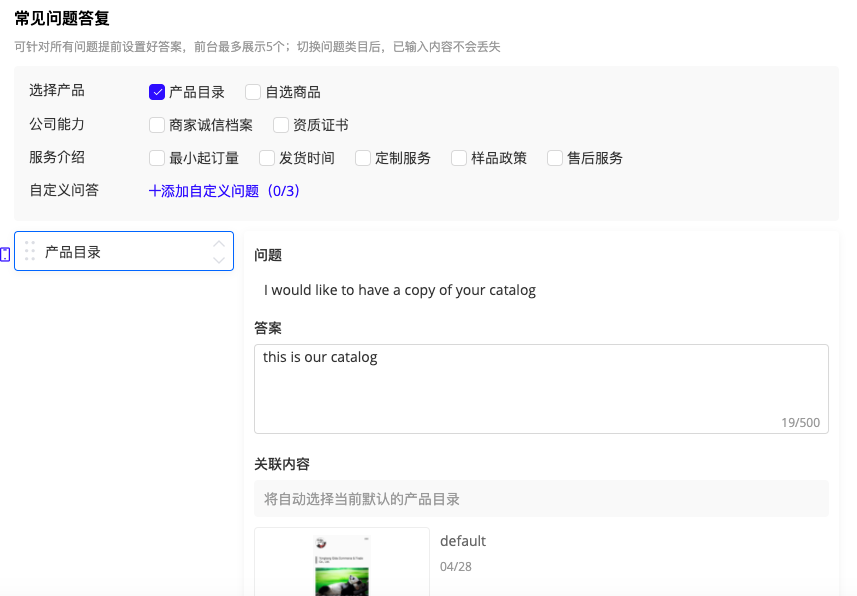This screenshot has height=596, width=857.
Task: Check the 售后服务 checkbox
Action: click(555, 157)
